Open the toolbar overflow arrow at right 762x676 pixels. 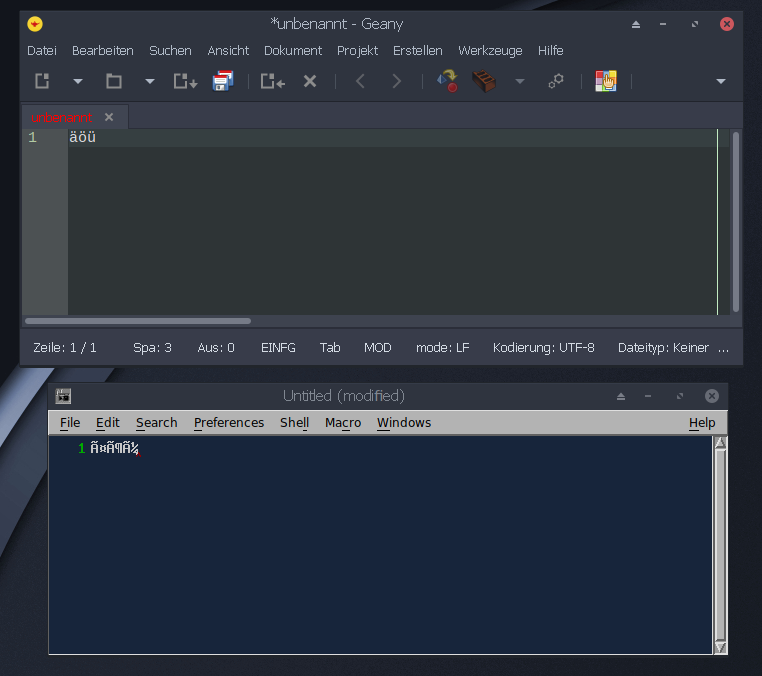(x=721, y=82)
